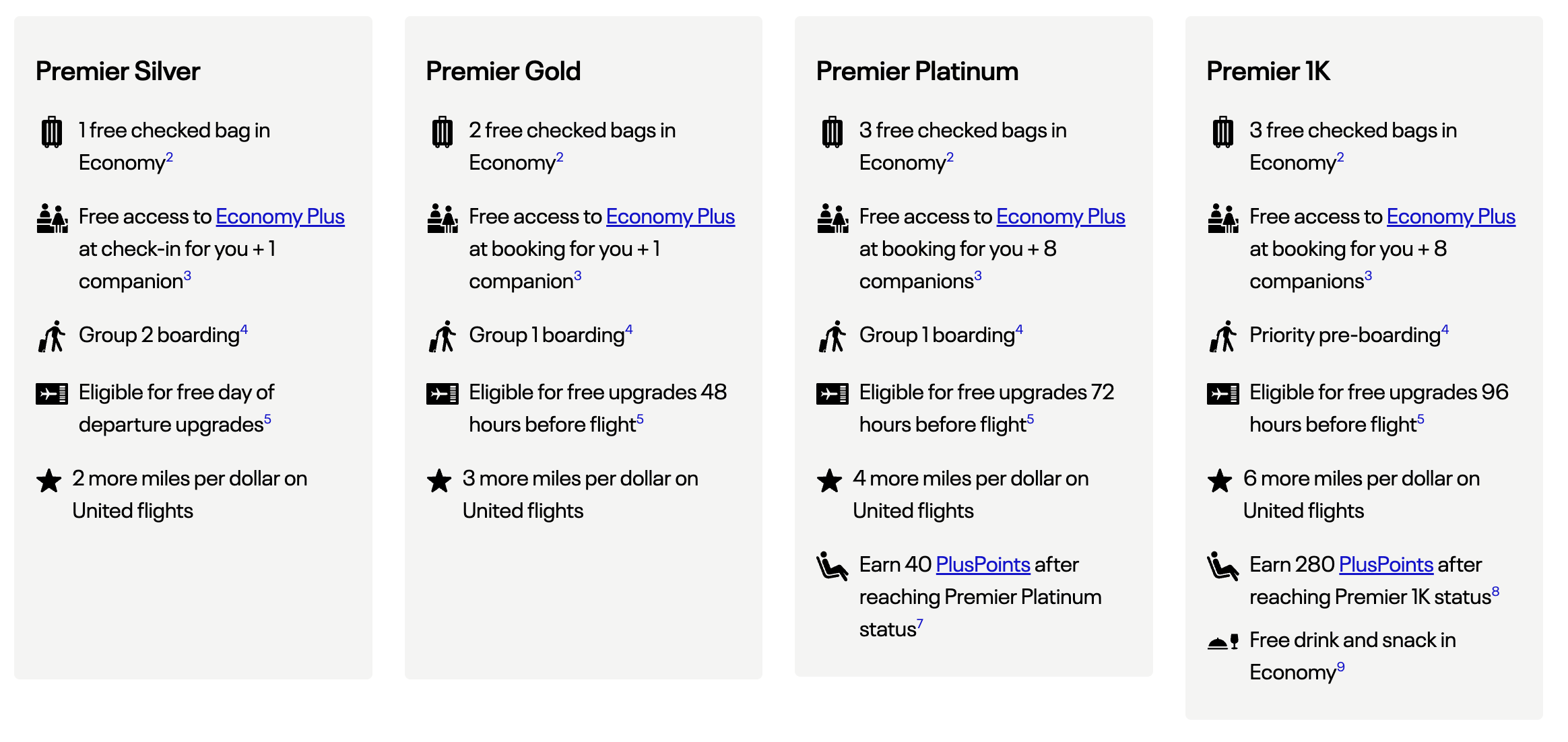Screen dimensions: 1568x742
Task: Click the boarding person icon in Premier Platinum
Action: [x=832, y=336]
